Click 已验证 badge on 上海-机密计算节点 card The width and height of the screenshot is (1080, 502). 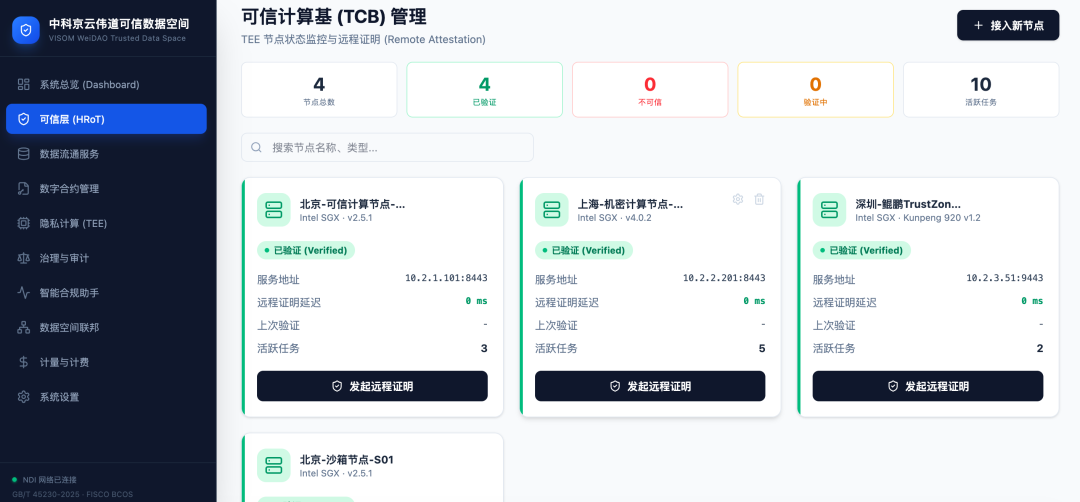pyautogui.click(x=583, y=250)
